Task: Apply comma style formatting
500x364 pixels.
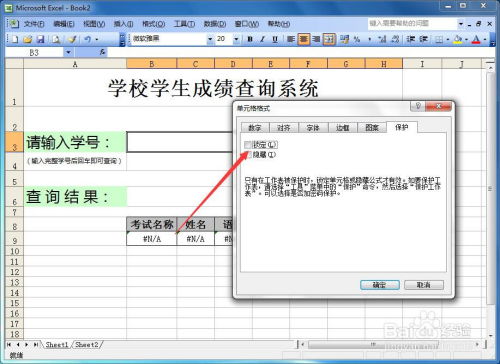Action: coord(370,39)
